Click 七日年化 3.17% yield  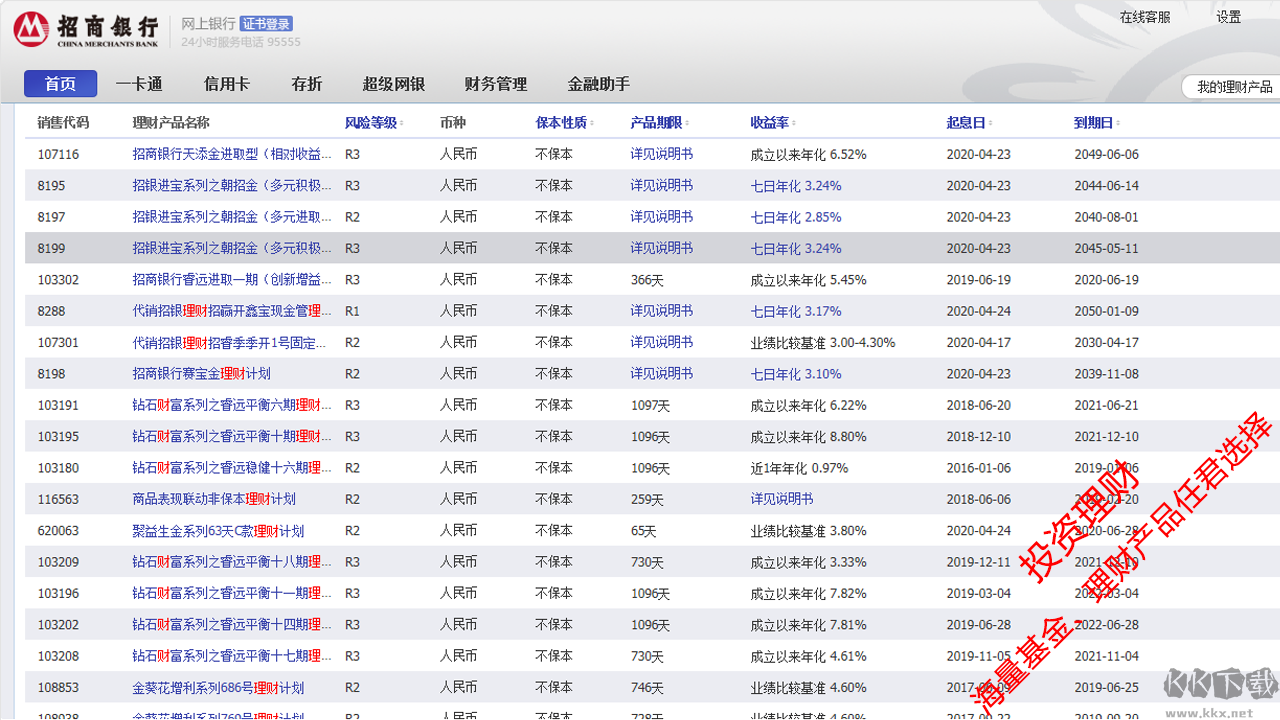coord(796,311)
